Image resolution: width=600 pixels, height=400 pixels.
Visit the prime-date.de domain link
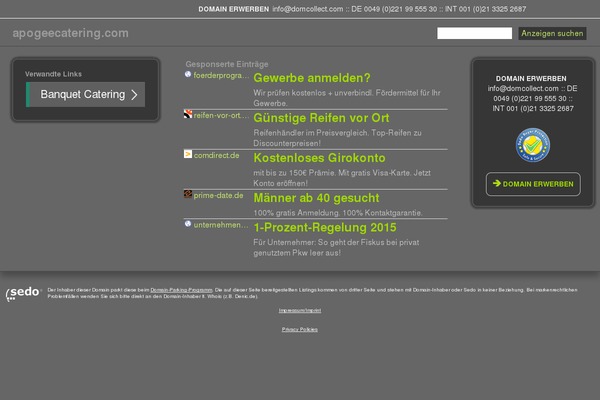coord(218,195)
